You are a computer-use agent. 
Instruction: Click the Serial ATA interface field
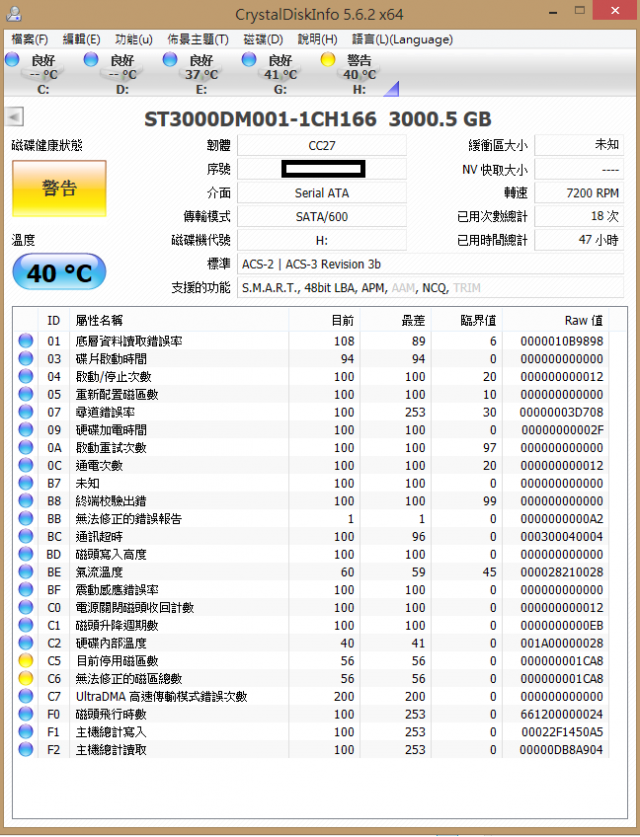[x=322, y=193]
